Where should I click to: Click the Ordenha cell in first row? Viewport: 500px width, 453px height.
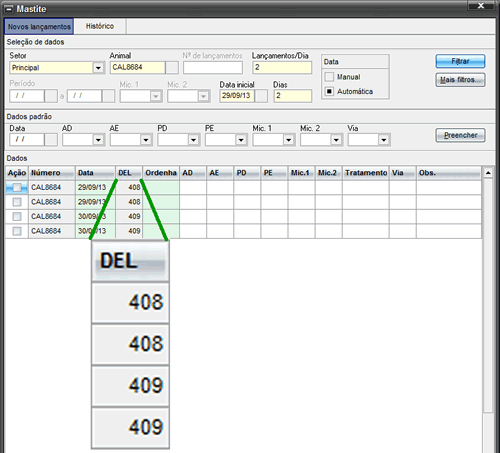pos(161,188)
